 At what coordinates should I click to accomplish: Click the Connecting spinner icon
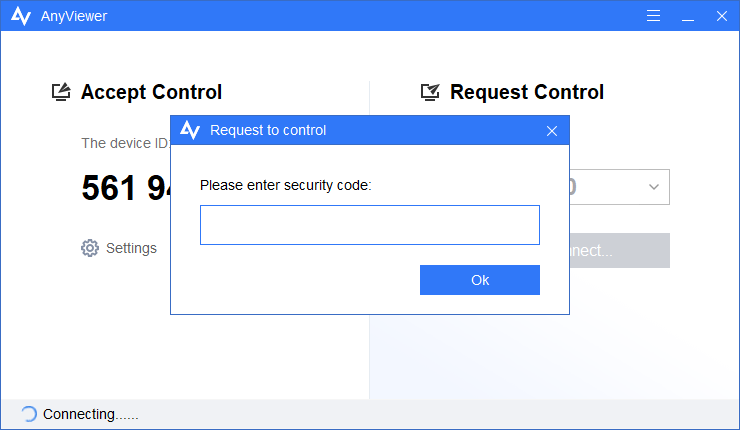(x=28, y=414)
